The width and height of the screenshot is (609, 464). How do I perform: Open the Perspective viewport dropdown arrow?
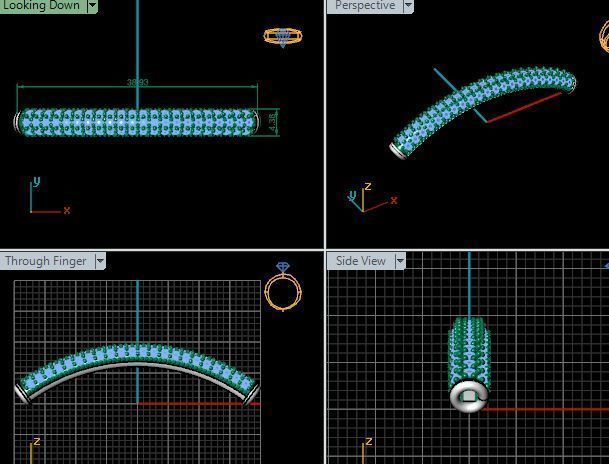(408, 5)
